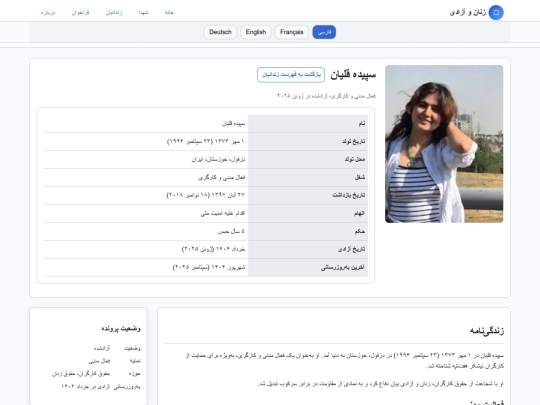Click بازگشت به فهرست زندانیان button
Screen dimensions: 540x405
291,75
